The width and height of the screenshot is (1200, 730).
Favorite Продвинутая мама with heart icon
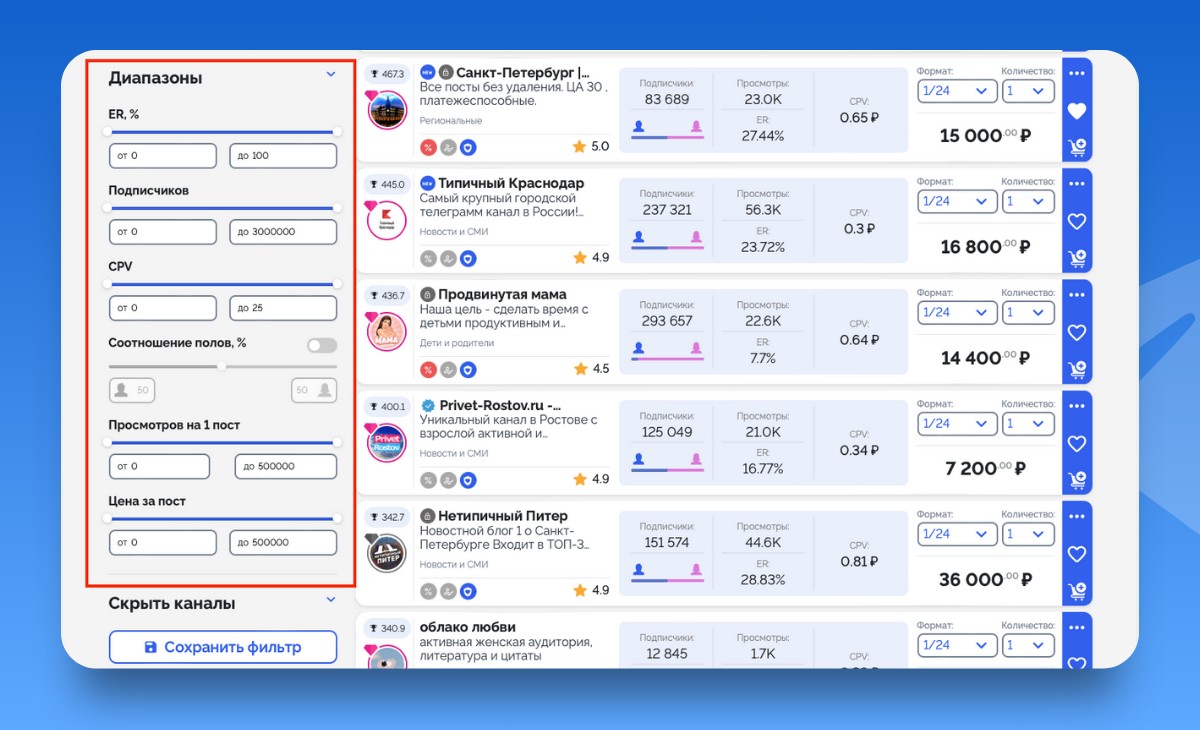pos(1076,333)
